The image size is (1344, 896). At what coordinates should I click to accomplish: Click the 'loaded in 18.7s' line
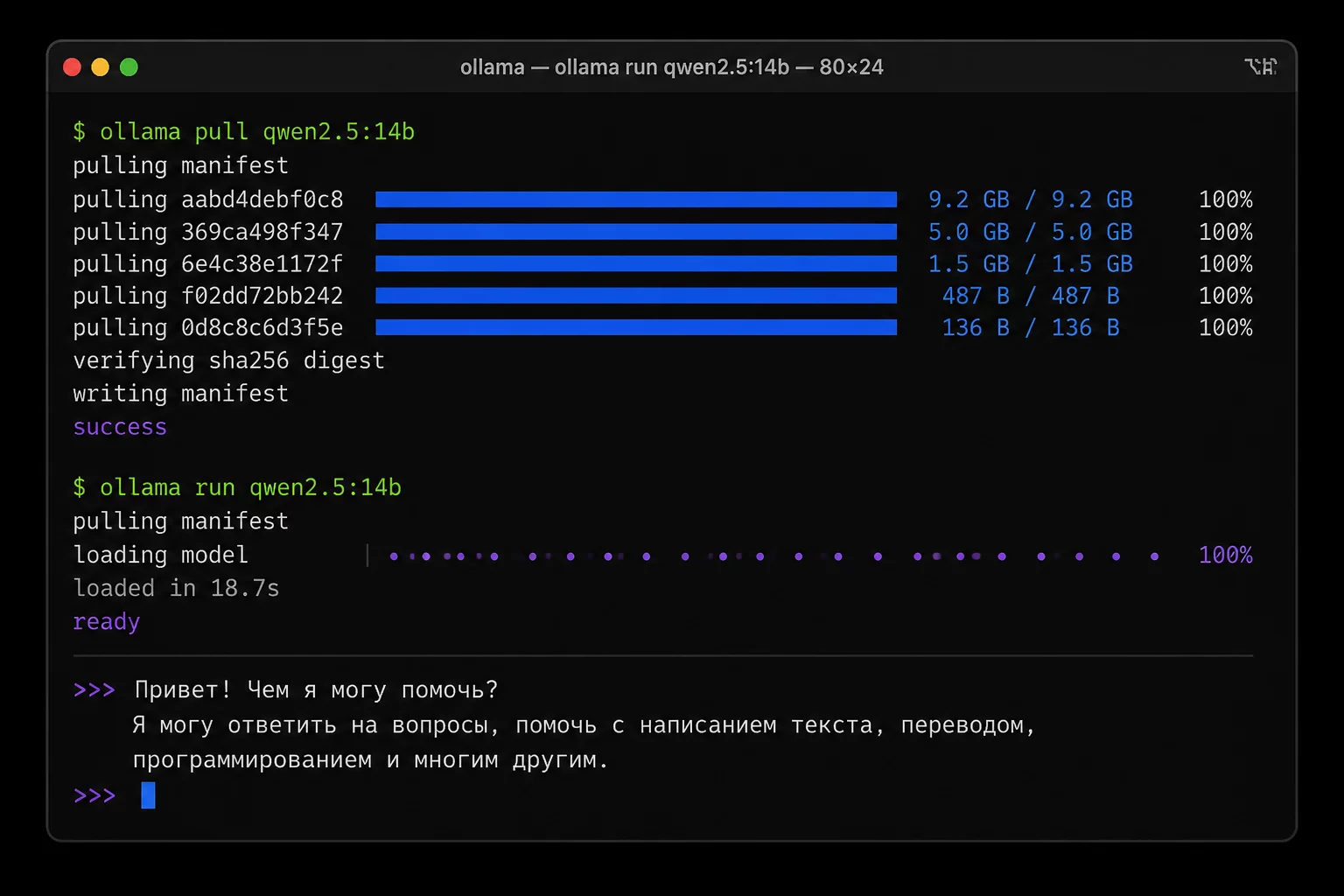pos(176,588)
